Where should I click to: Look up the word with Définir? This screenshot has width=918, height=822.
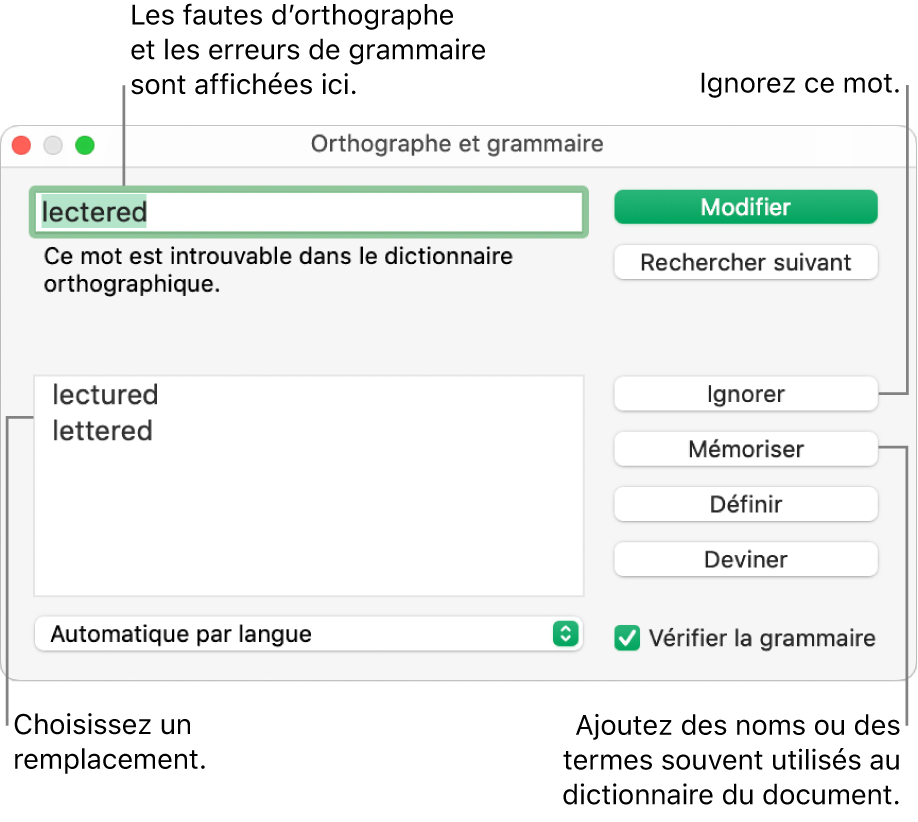[745, 504]
